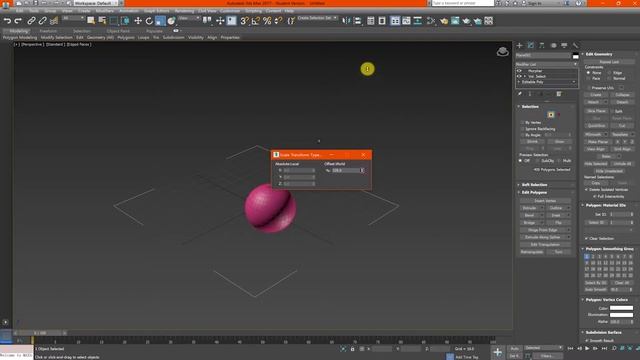Activate the Select and Rotate tool
Screen dimensions: 640x360
point(149,20)
